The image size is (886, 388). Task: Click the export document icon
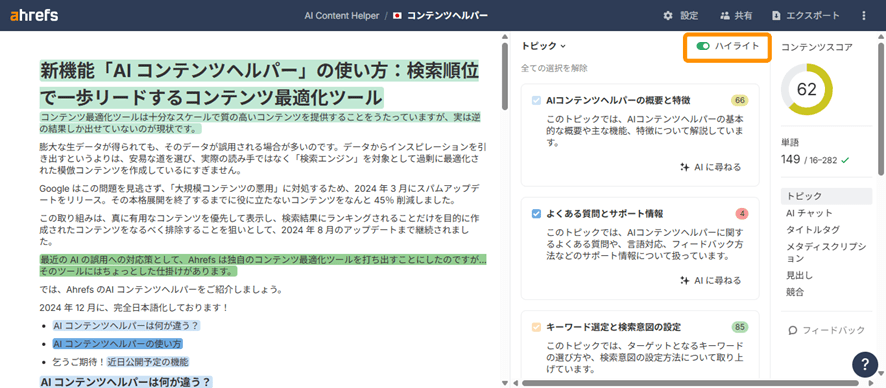click(776, 16)
